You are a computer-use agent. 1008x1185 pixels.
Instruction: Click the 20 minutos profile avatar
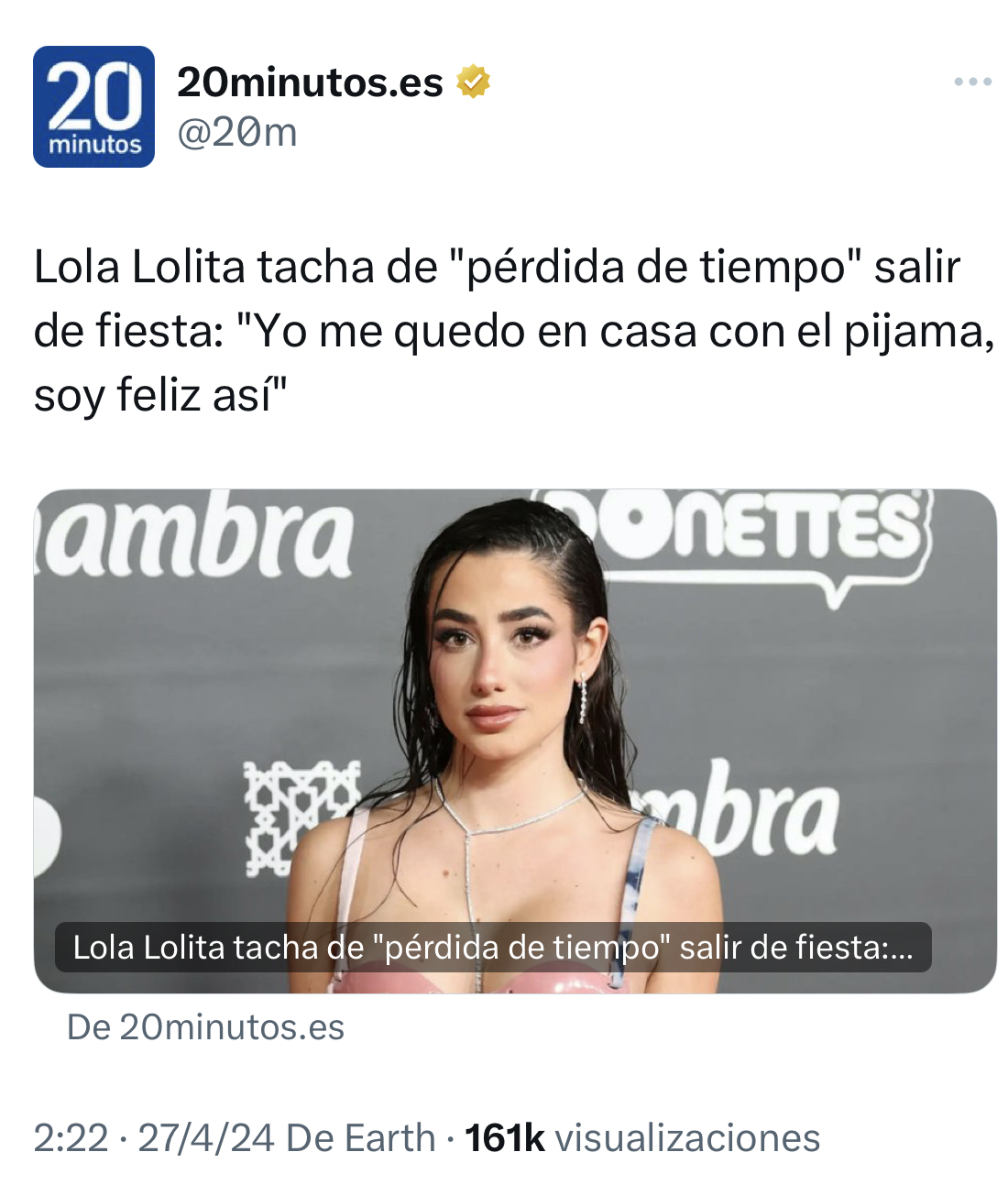tap(93, 106)
